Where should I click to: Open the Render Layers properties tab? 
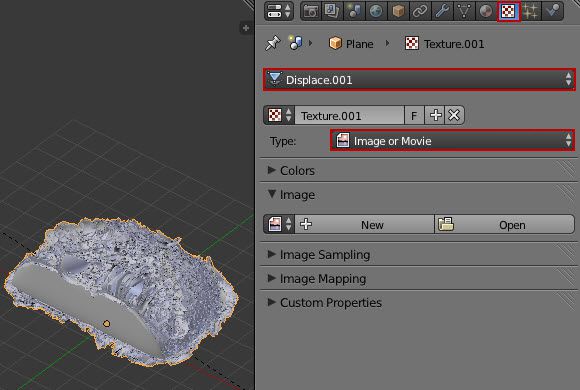click(332, 11)
